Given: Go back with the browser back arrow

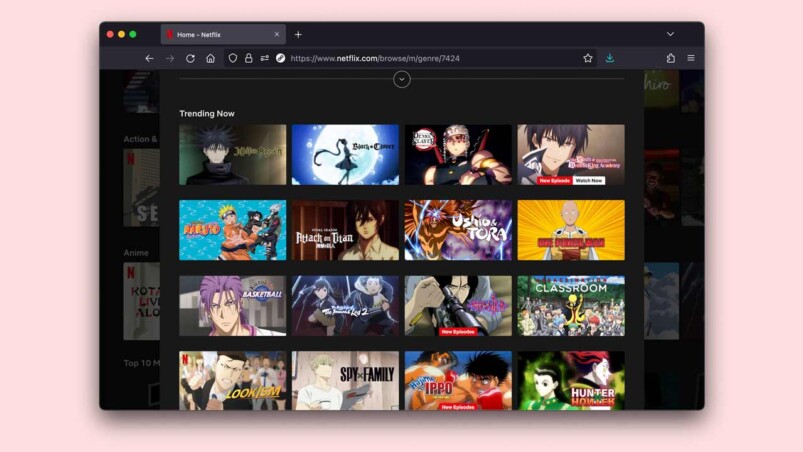Looking at the screenshot, I should pyautogui.click(x=149, y=58).
